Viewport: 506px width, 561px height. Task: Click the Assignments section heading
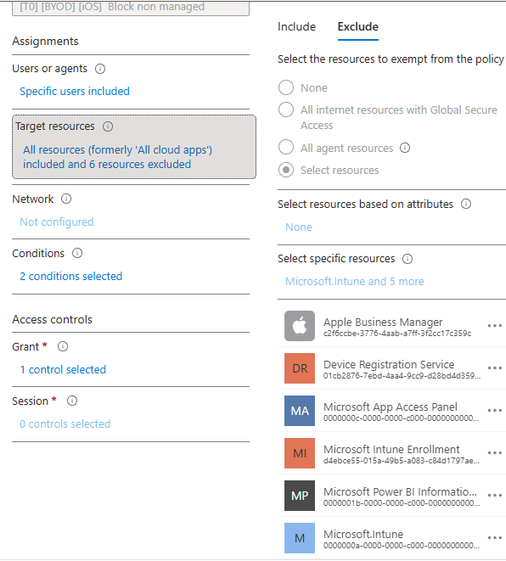click(x=45, y=41)
